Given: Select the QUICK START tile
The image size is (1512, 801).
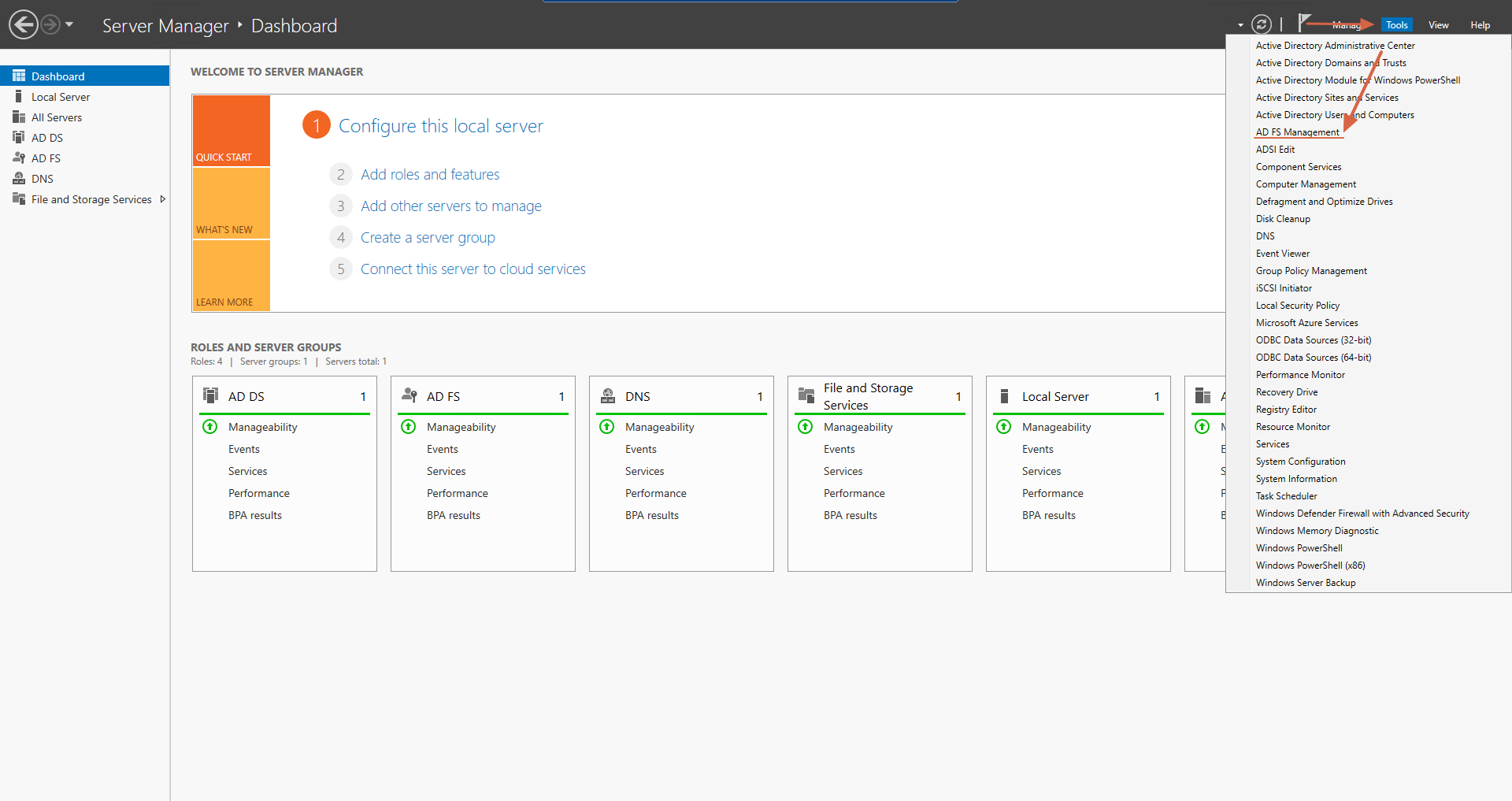Looking at the screenshot, I should point(232,131).
